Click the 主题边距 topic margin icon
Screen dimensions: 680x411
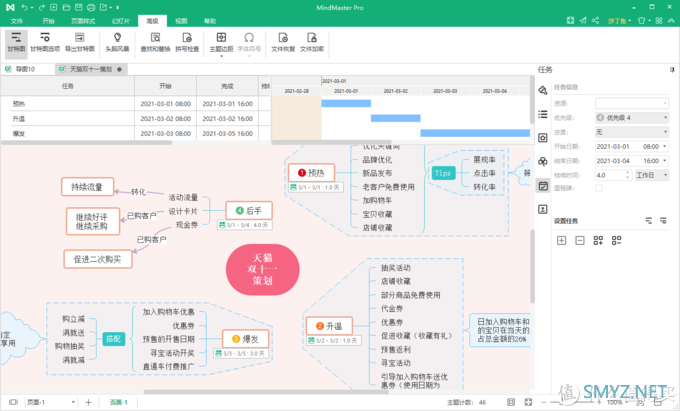(221, 38)
